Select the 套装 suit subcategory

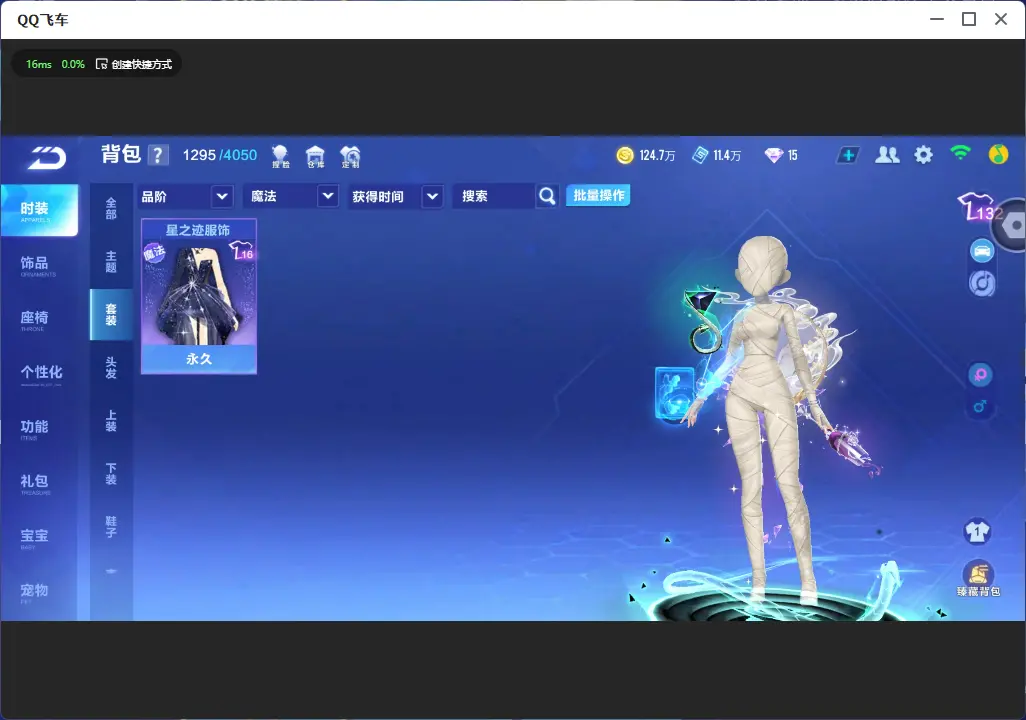coord(111,315)
